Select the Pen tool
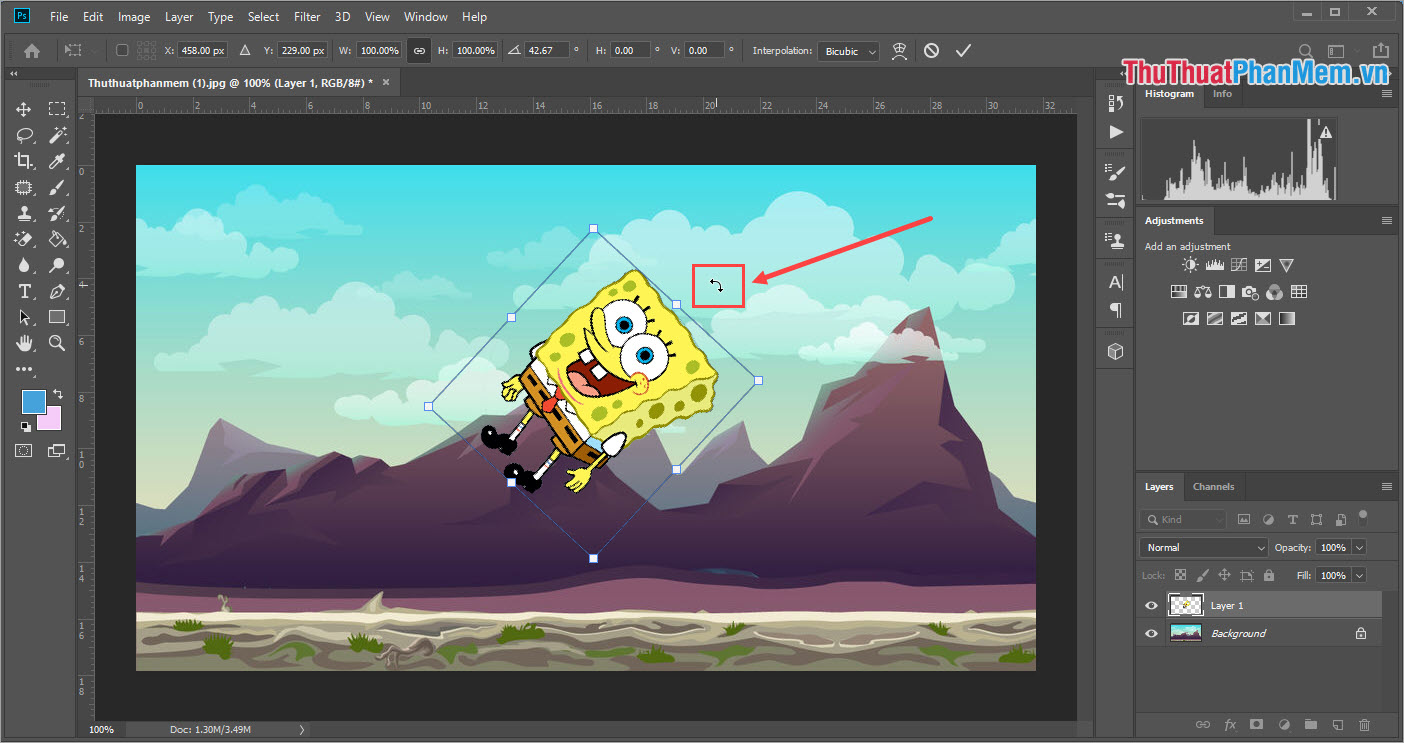Viewport: 1404px width, 743px height. (x=57, y=290)
